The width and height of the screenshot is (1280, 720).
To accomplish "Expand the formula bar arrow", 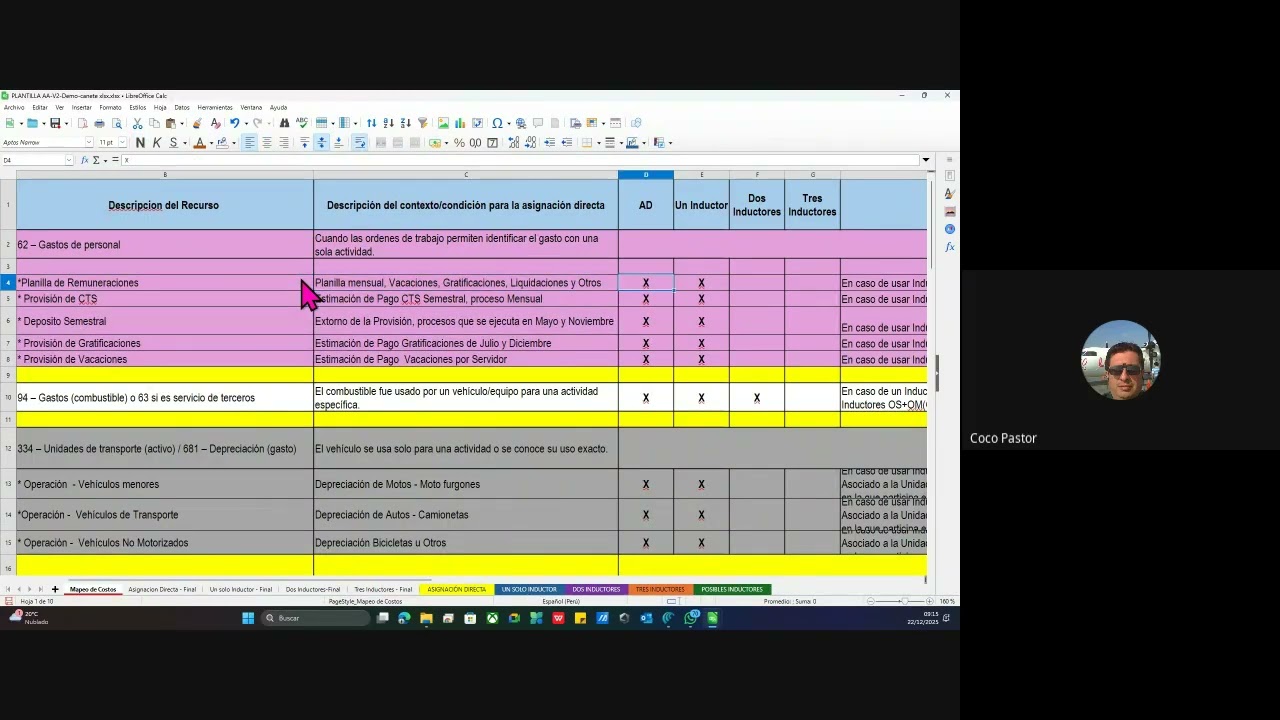I will [926, 160].
